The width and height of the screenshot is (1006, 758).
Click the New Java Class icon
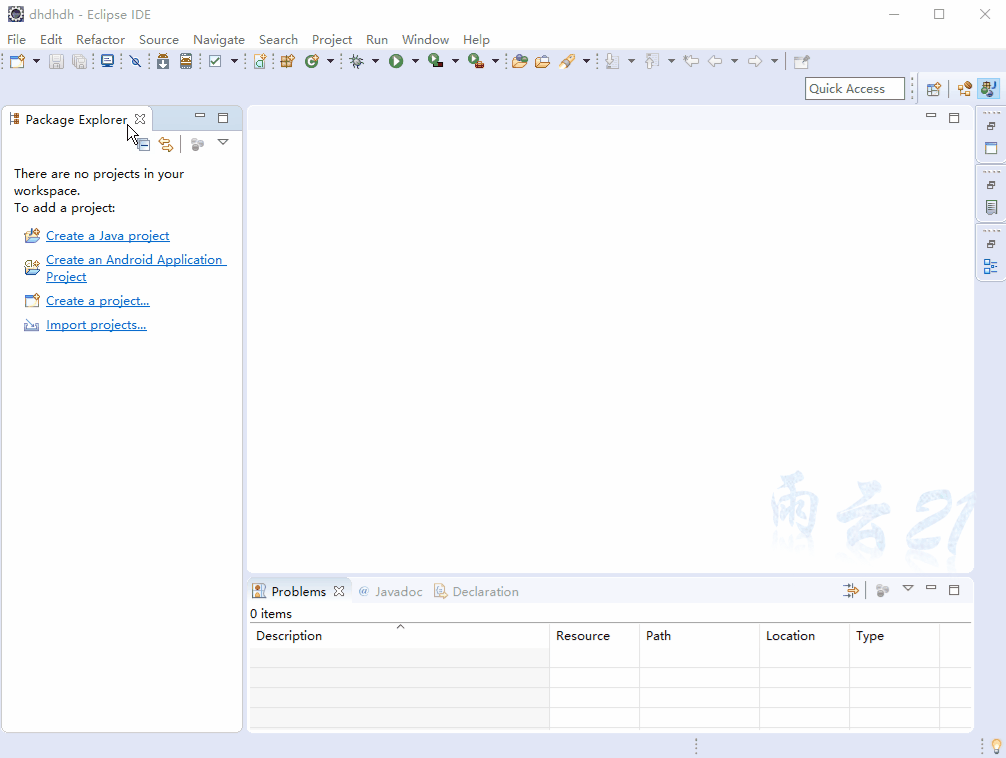click(312, 62)
